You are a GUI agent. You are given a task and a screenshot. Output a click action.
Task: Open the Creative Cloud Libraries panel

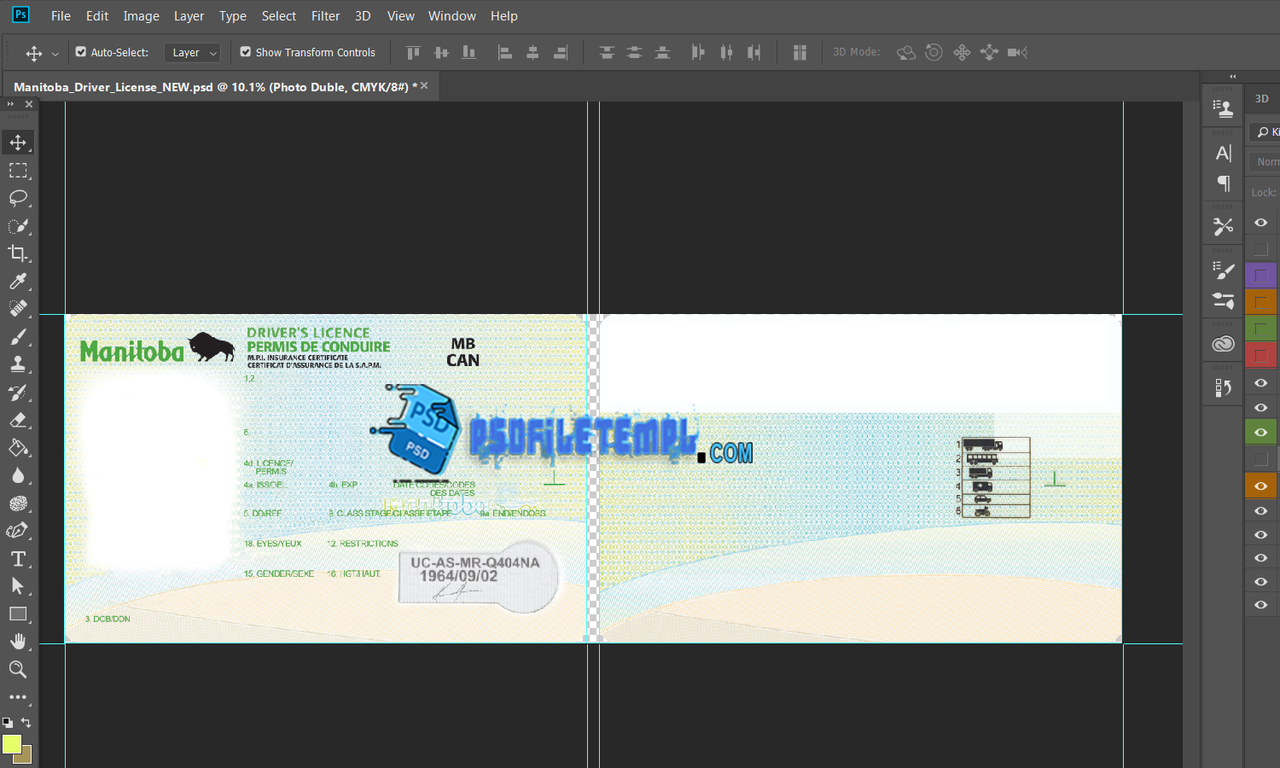[x=1222, y=344]
